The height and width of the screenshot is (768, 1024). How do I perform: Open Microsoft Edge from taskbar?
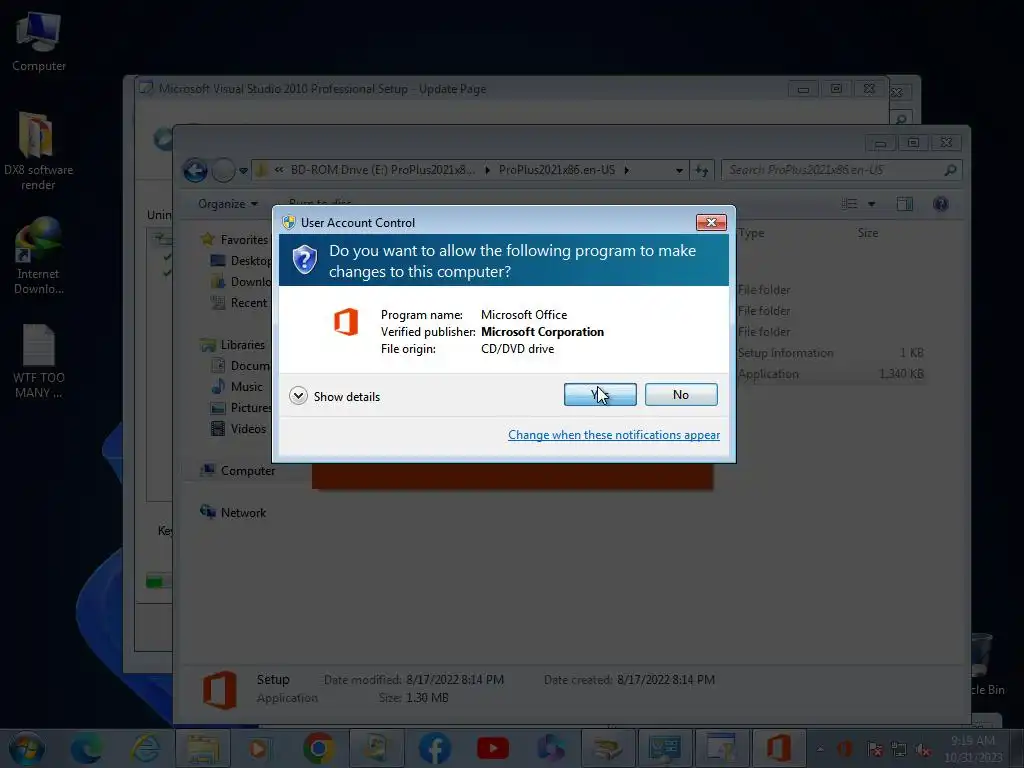86,748
